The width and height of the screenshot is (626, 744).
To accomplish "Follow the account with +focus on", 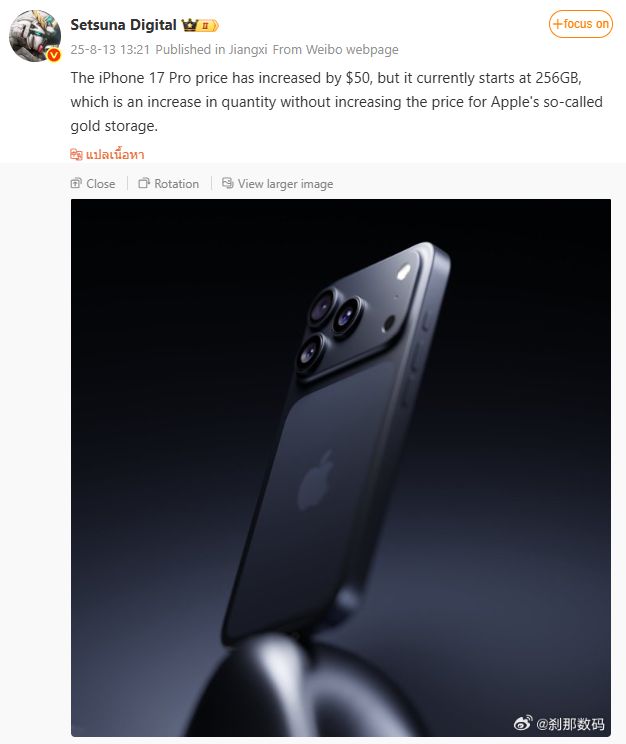I will [581, 24].
